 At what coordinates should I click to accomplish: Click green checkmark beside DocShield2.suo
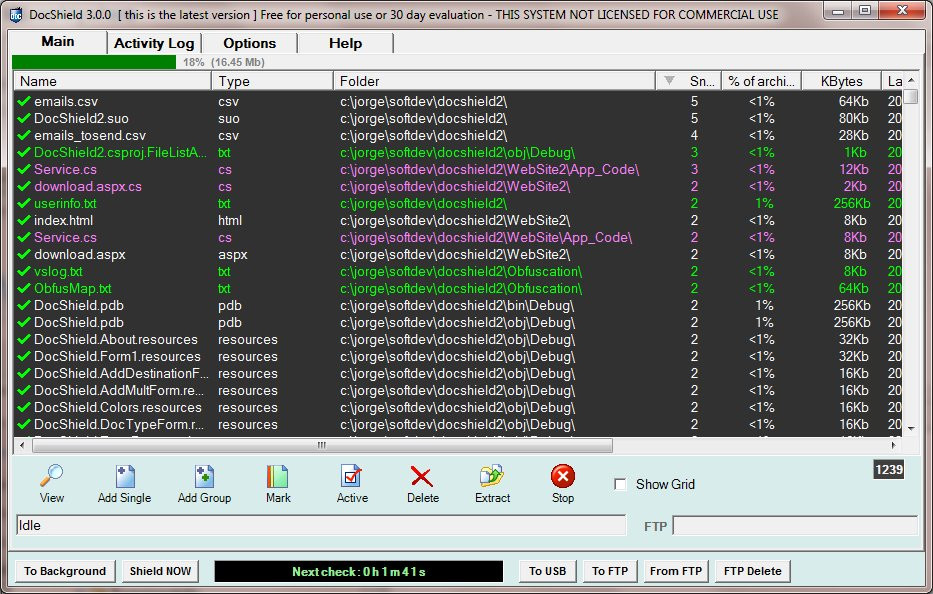point(24,118)
